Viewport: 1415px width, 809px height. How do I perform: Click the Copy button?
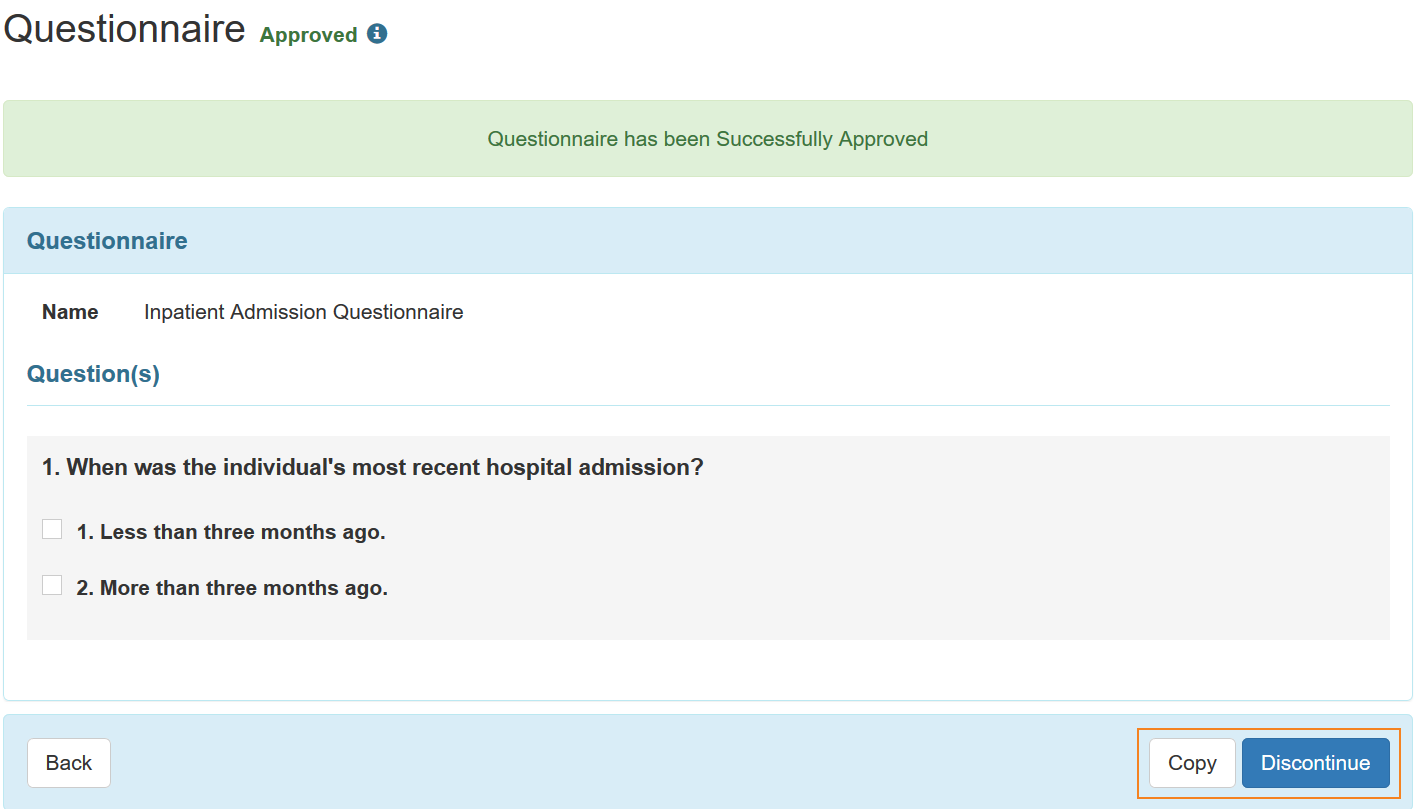coord(1192,763)
